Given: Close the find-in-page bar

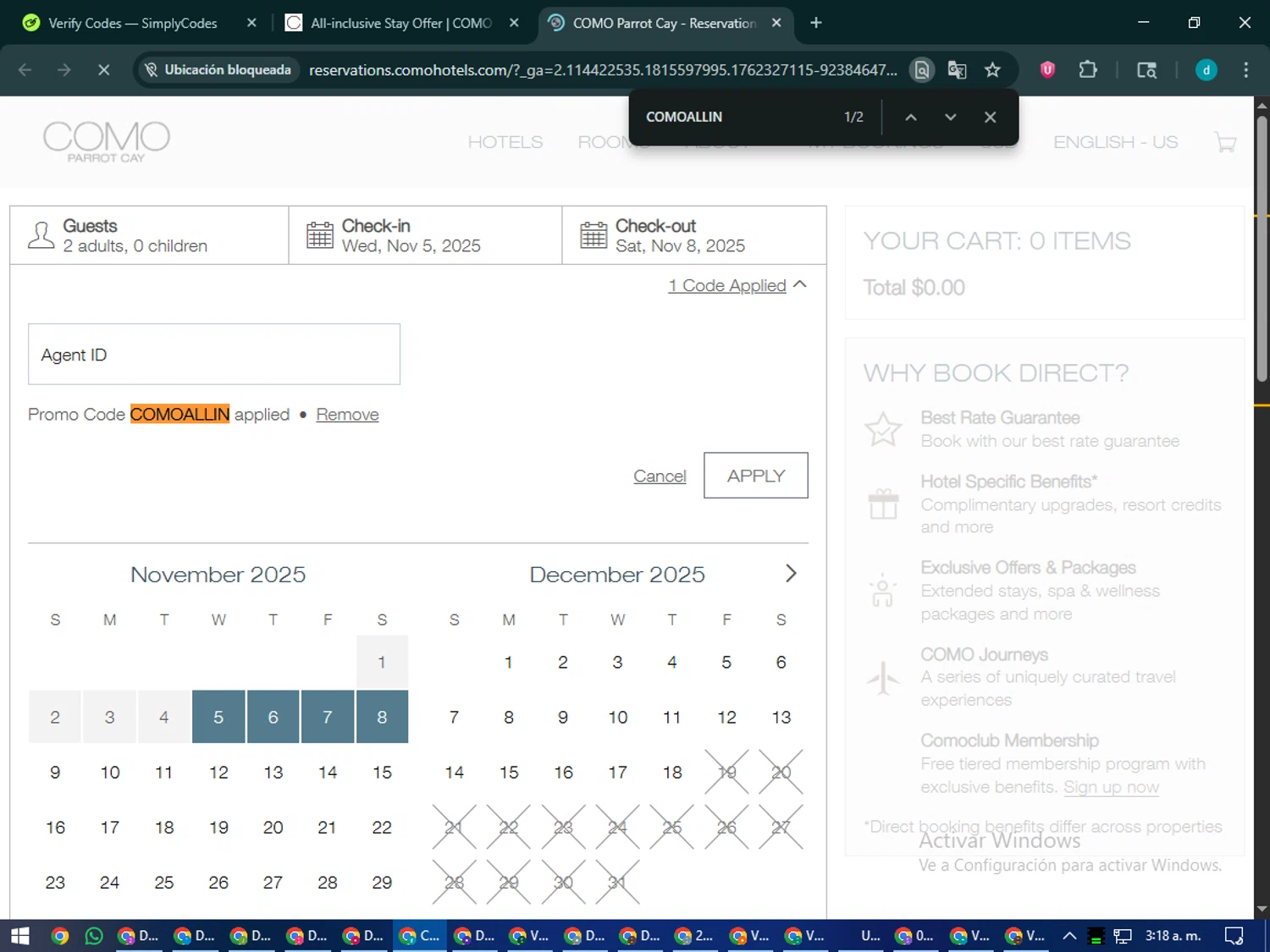Looking at the screenshot, I should [990, 117].
